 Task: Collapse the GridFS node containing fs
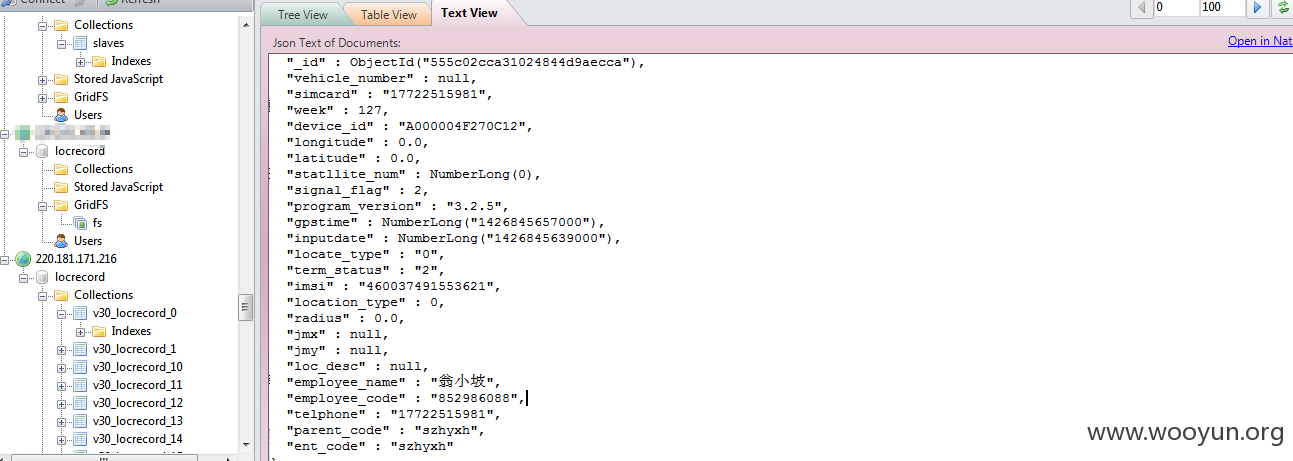click(43, 205)
